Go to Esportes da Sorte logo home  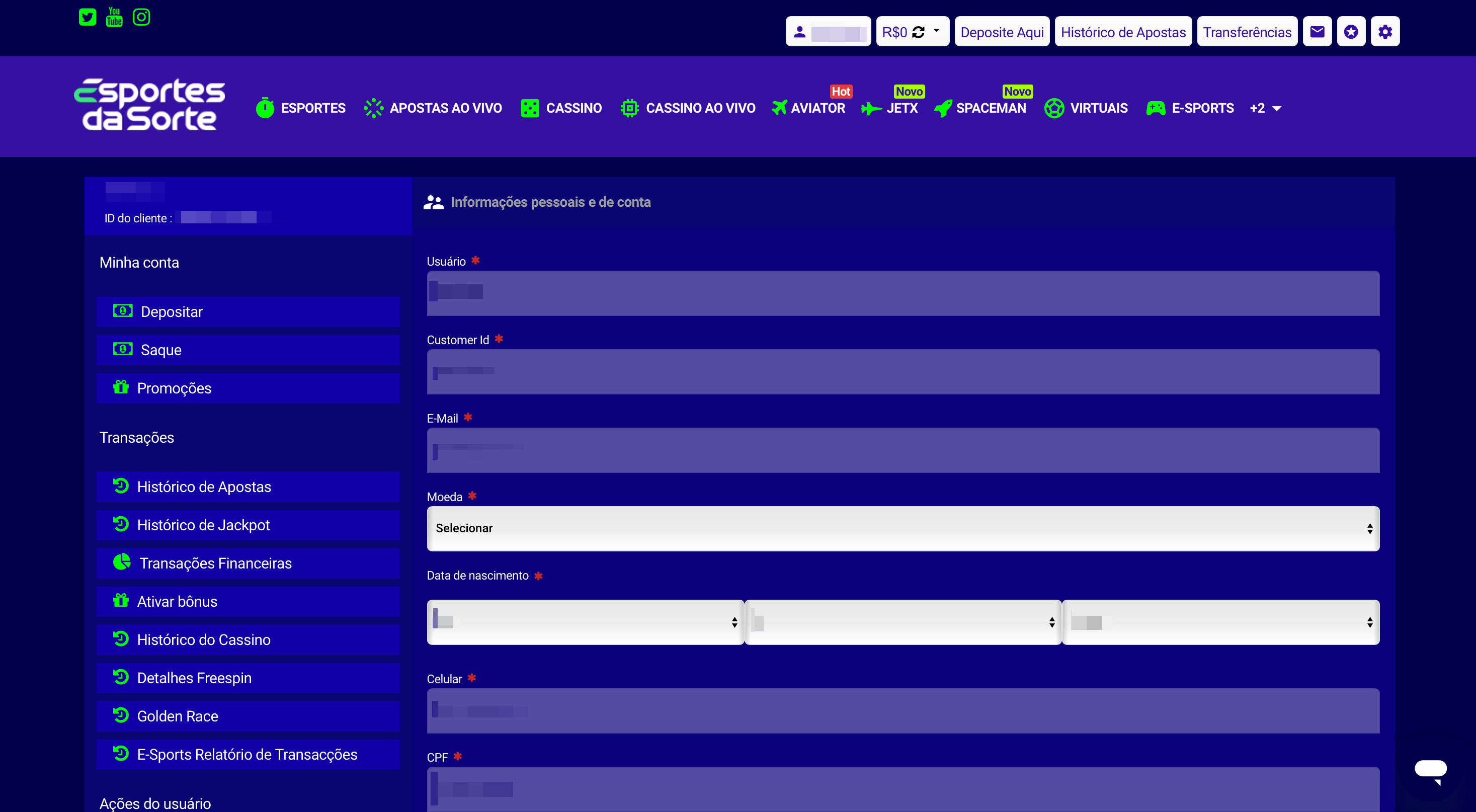pos(149,105)
